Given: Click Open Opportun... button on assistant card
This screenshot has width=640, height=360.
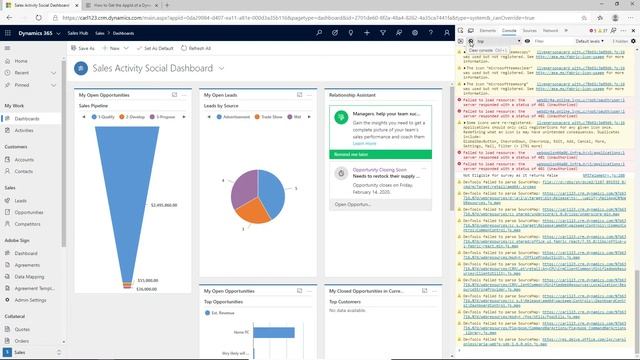Looking at the screenshot, I should pos(380,204).
